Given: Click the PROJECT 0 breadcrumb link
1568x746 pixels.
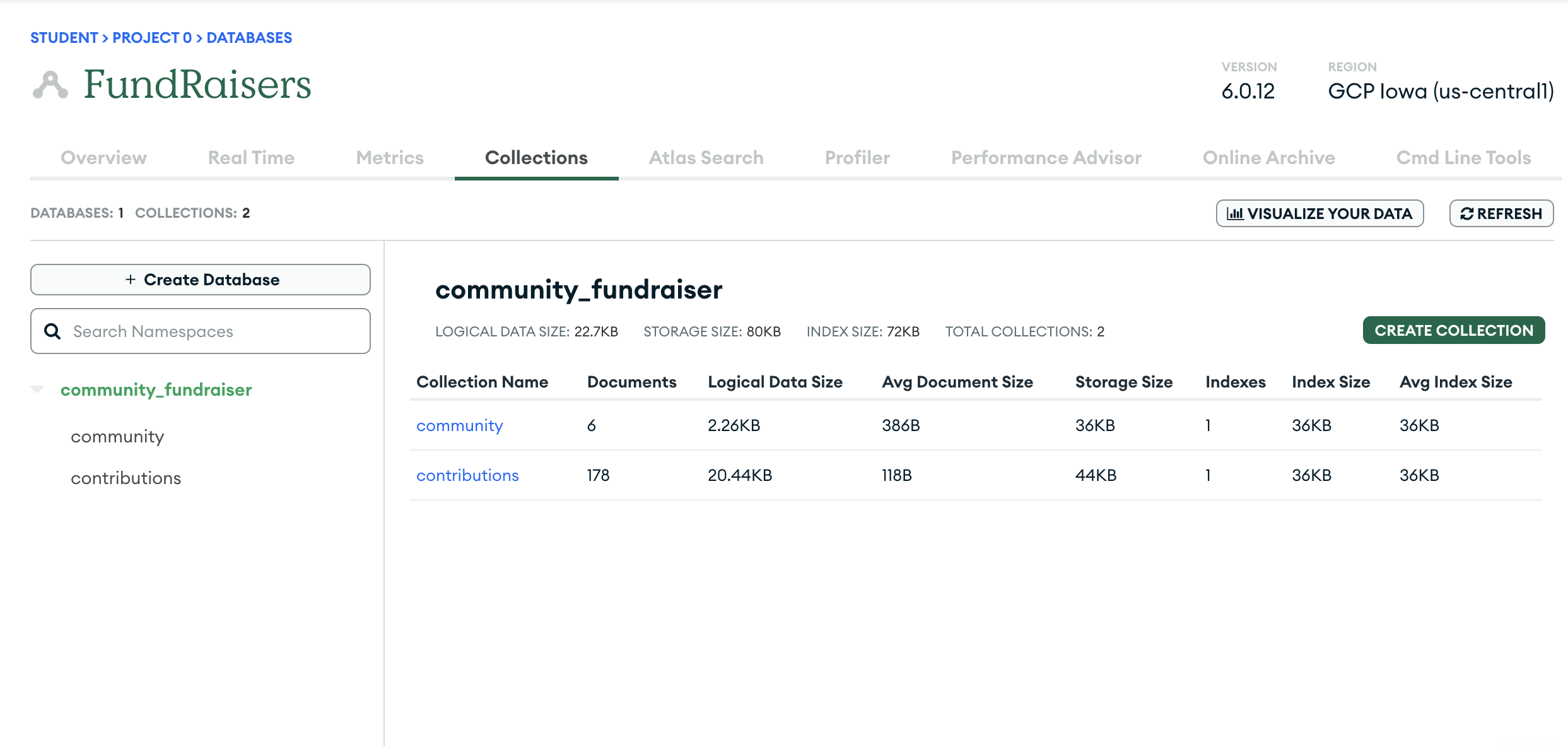Looking at the screenshot, I should click(152, 38).
